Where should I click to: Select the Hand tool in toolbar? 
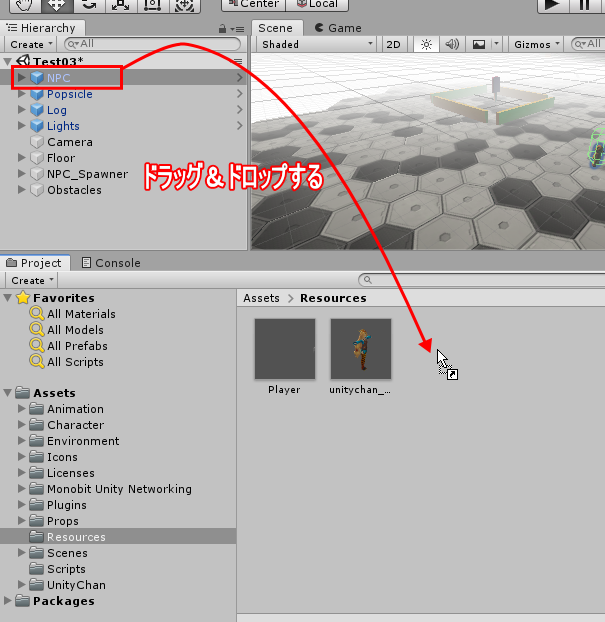[25, 5]
